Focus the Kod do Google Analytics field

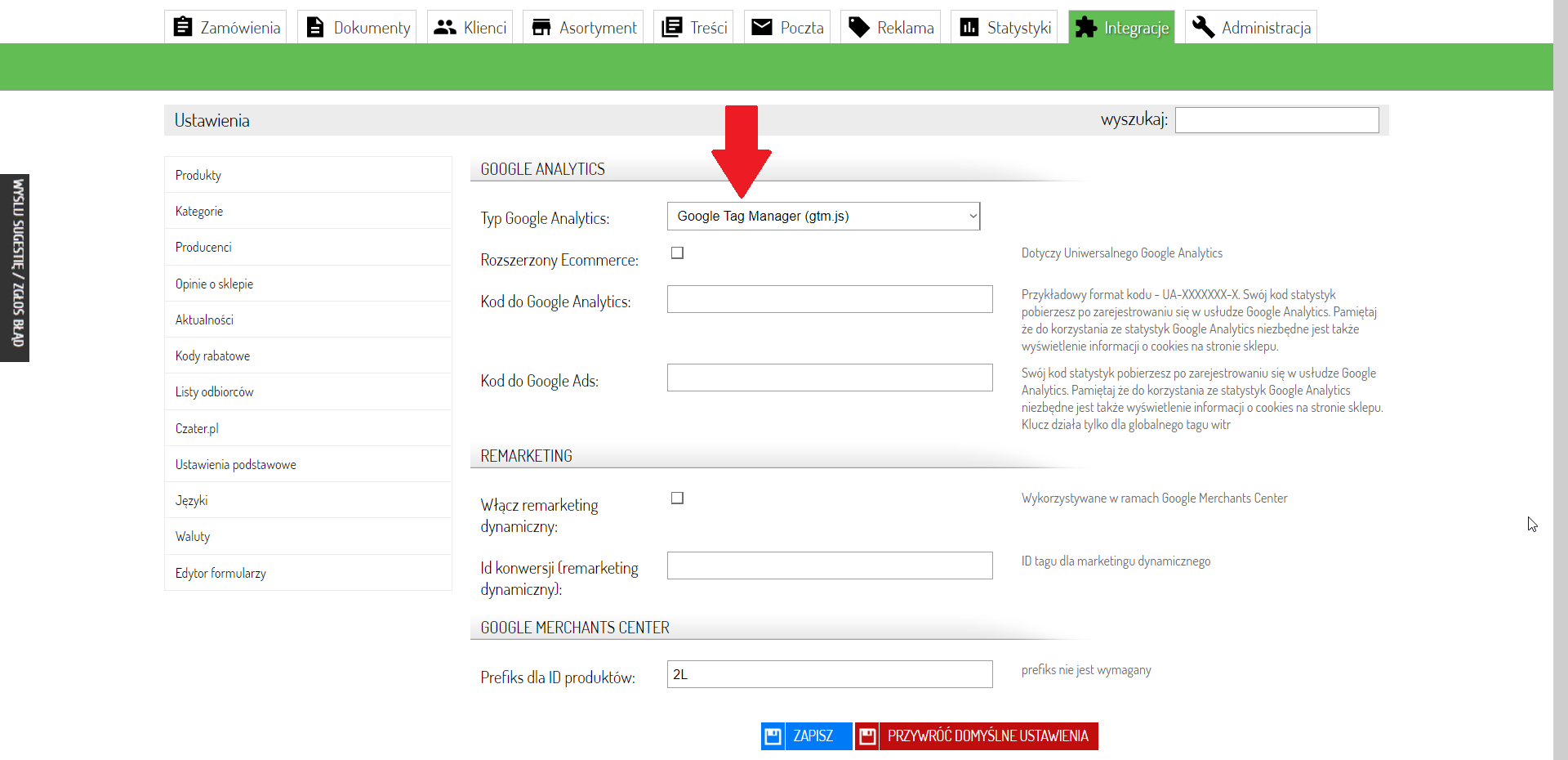[x=830, y=299]
